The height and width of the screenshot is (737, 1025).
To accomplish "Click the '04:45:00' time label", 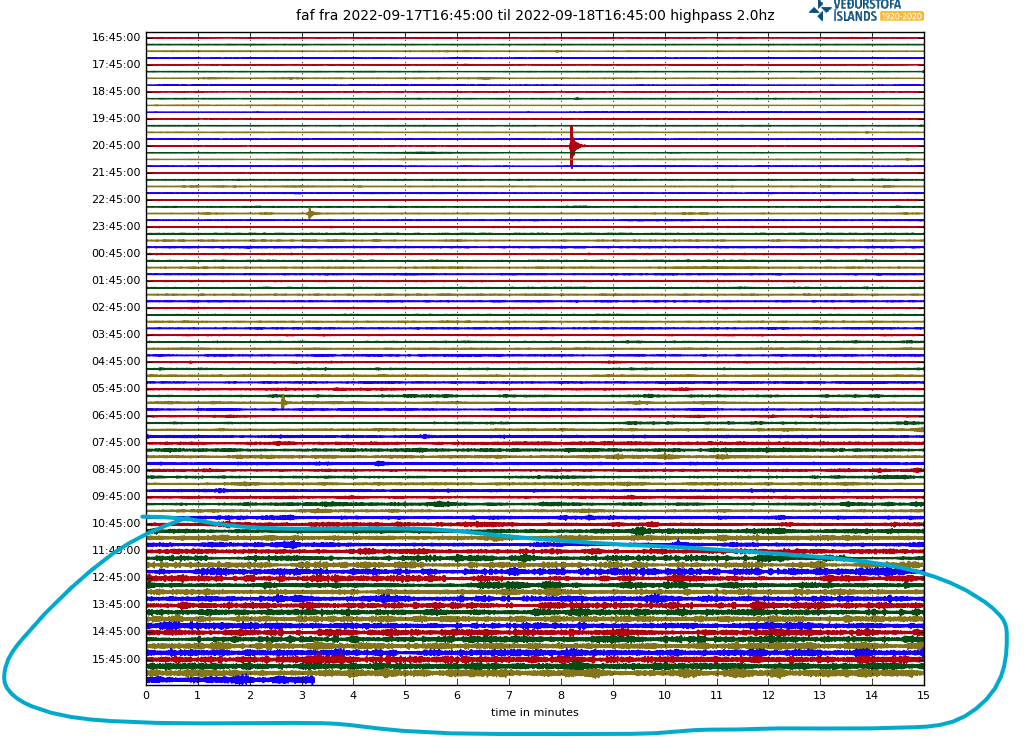I will pos(116,361).
